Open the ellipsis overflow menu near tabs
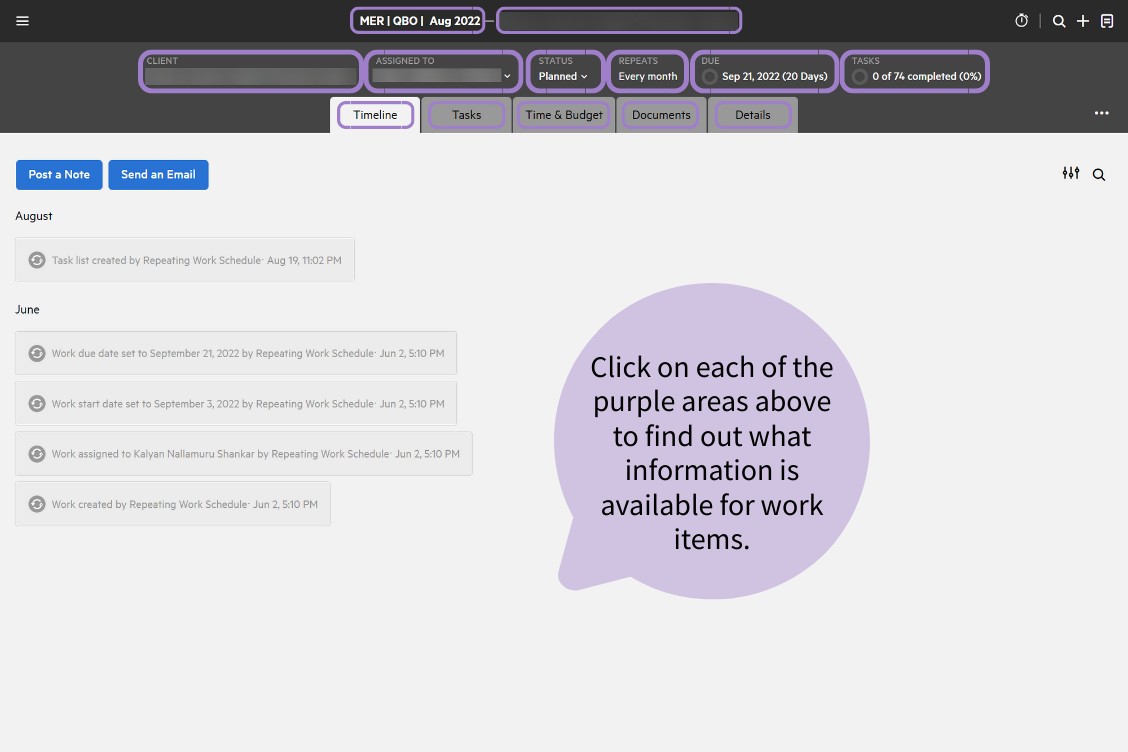 pyautogui.click(x=1102, y=113)
